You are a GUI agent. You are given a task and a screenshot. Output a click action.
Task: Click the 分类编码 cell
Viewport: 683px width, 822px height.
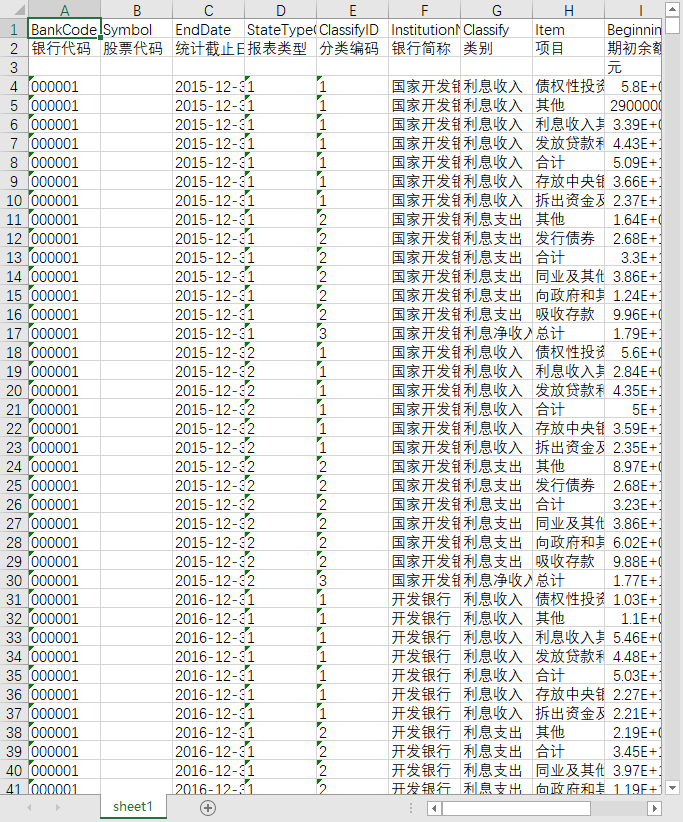tap(352, 48)
